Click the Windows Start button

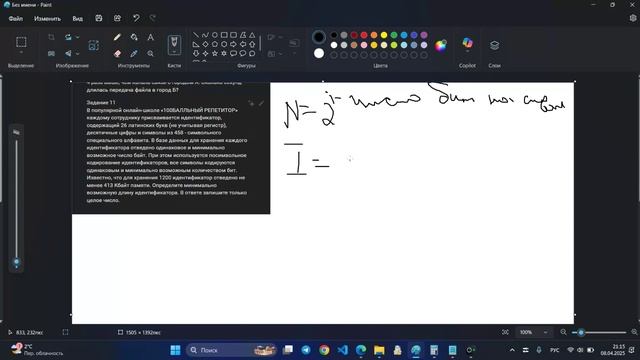click(x=176, y=350)
